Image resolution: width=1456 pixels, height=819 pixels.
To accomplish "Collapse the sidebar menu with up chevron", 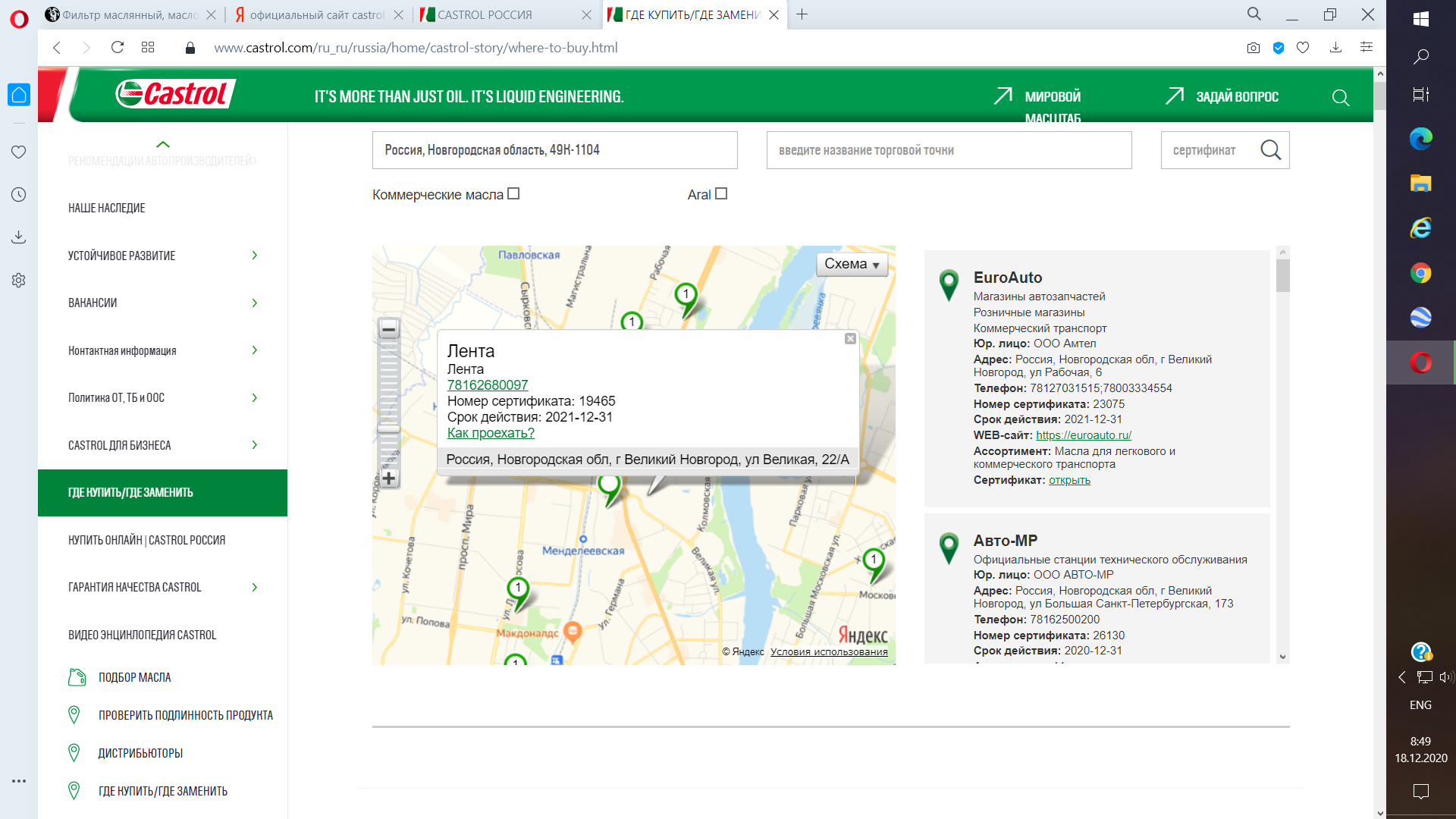I will coord(162,144).
